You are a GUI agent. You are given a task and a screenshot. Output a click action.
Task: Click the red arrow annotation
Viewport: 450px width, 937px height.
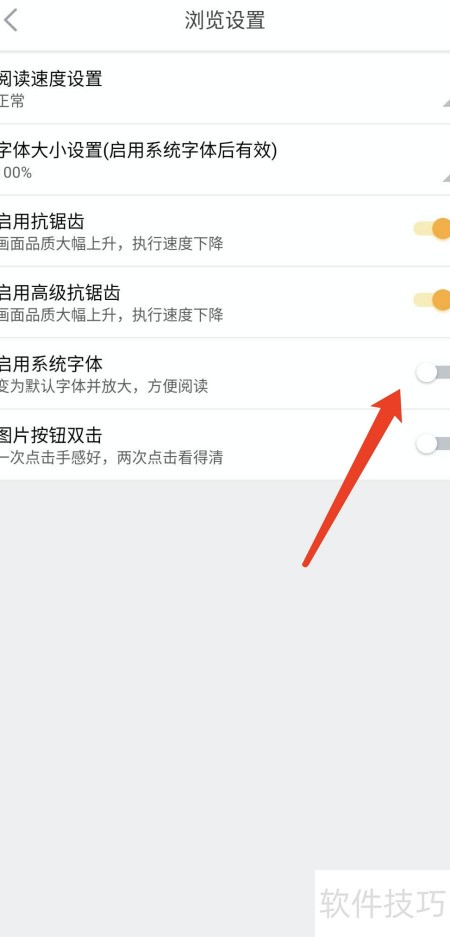click(x=352, y=477)
